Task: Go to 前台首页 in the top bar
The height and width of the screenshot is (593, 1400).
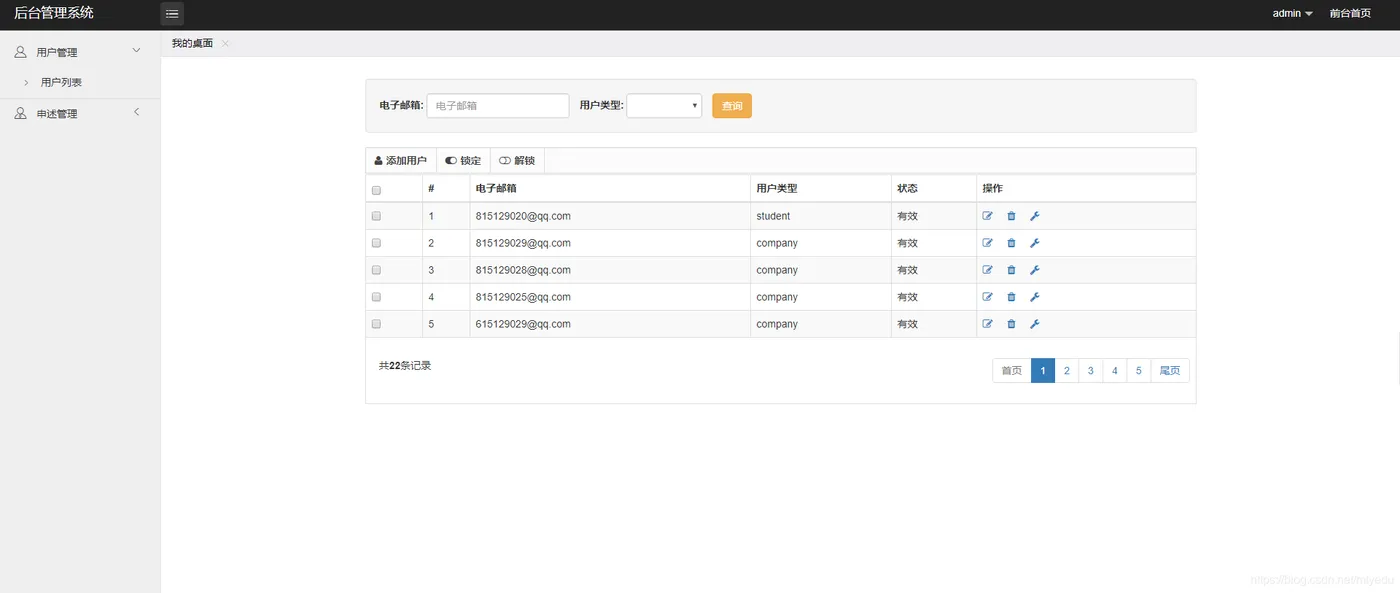Action: click(x=1350, y=14)
